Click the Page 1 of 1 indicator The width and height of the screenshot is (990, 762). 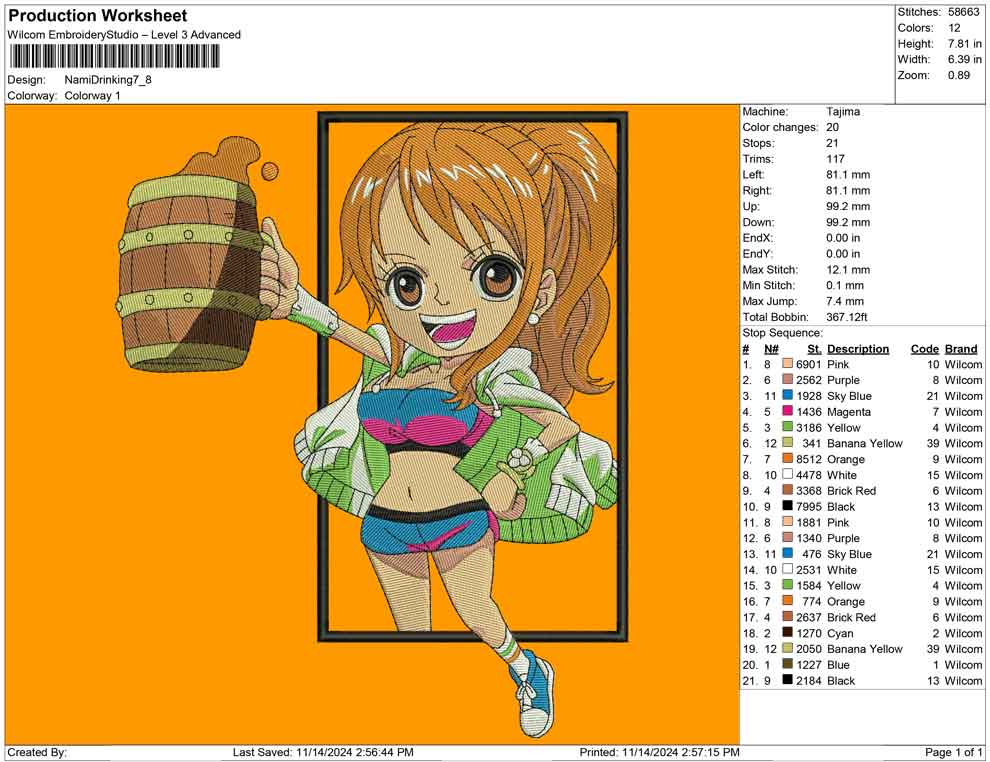coord(953,752)
